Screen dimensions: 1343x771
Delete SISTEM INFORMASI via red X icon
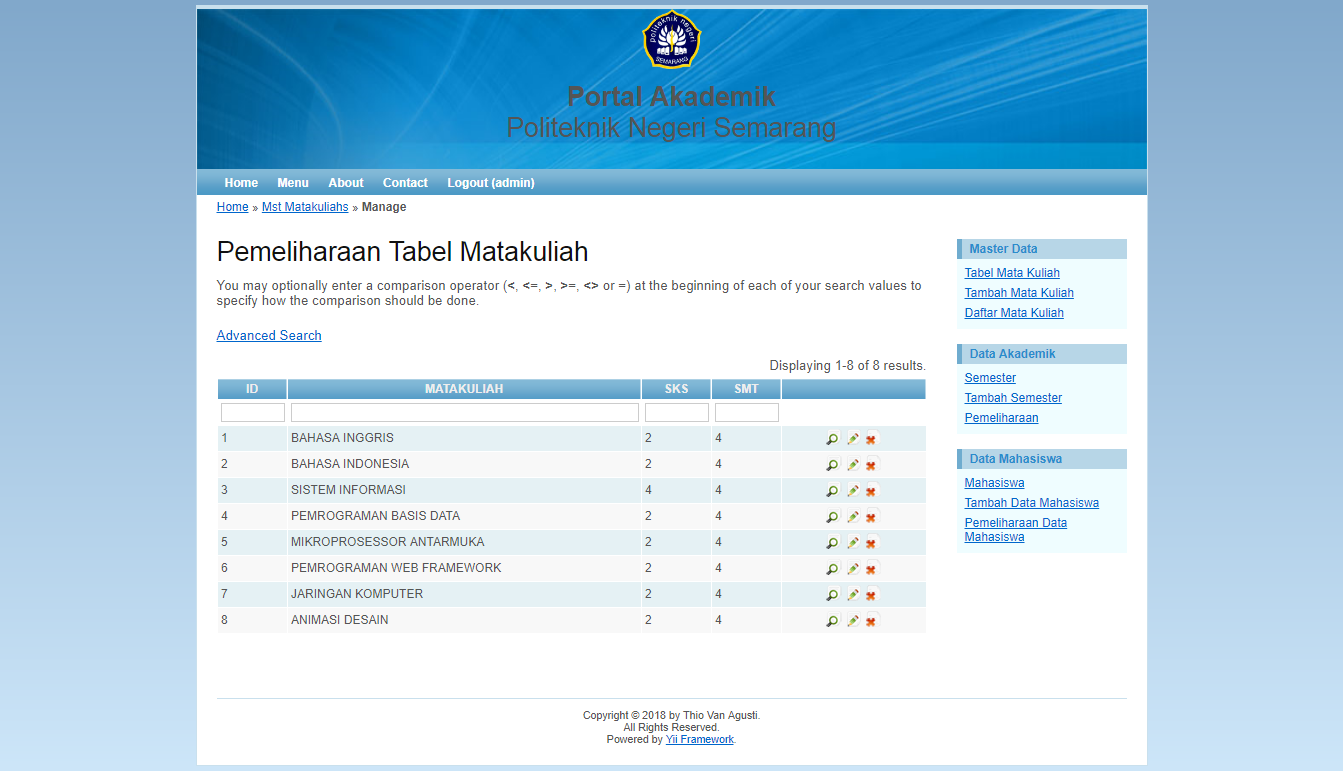coord(871,491)
